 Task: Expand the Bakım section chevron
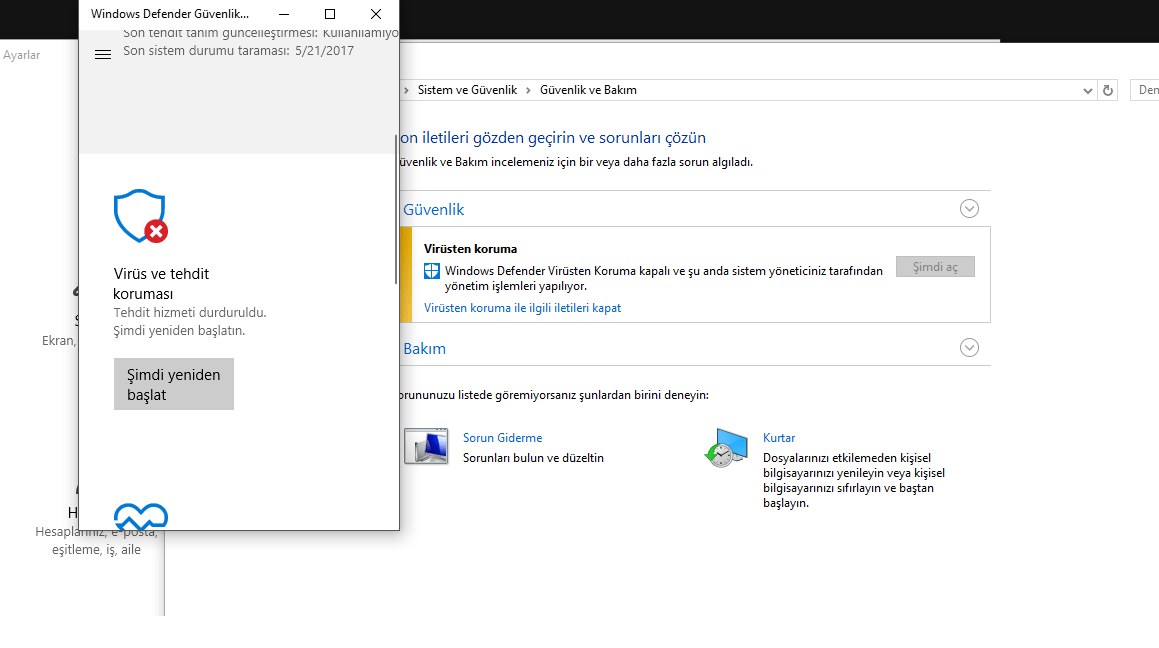pos(969,348)
